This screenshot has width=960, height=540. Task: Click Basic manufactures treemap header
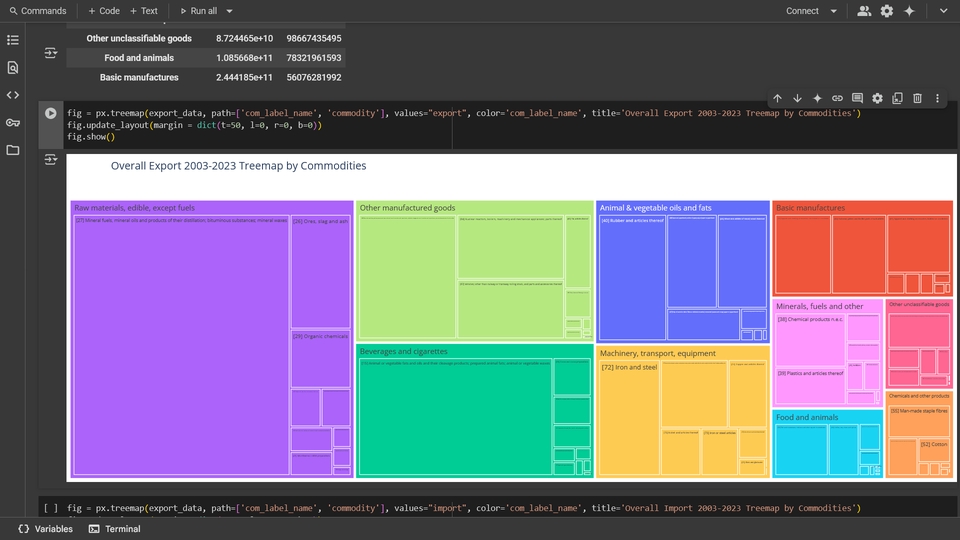[x=810, y=208]
